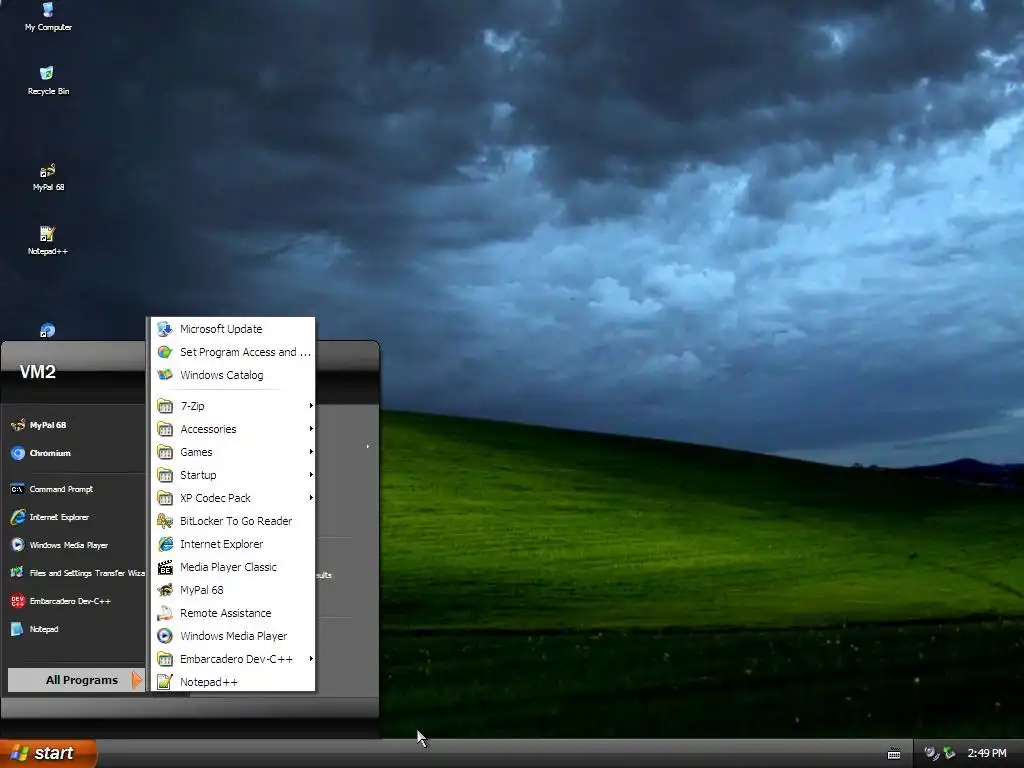Viewport: 1024px width, 768px height.
Task: Click the Start button
Action: pyautogui.click(x=48, y=754)
